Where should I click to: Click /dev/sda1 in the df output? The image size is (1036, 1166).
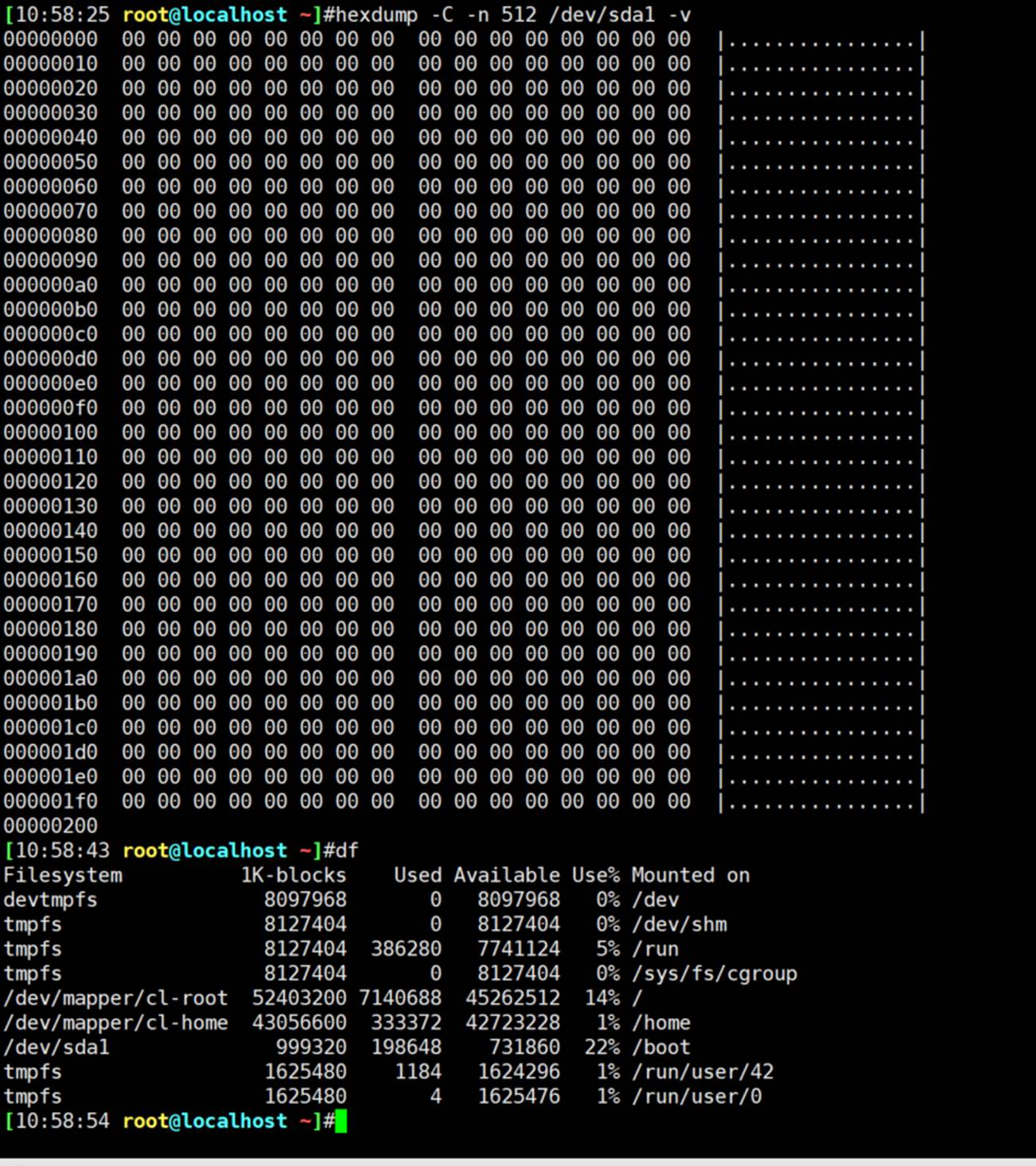(56, 1047)
